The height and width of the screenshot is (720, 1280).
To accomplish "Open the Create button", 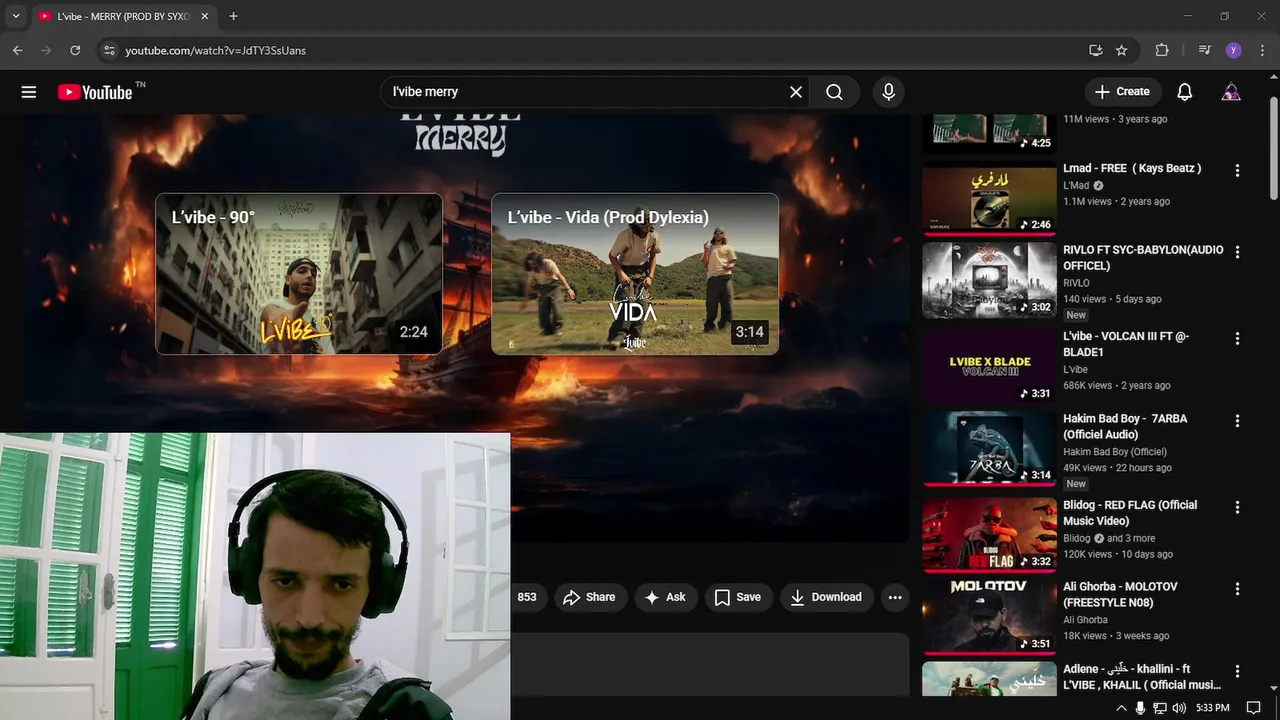I will [1123, 91].
